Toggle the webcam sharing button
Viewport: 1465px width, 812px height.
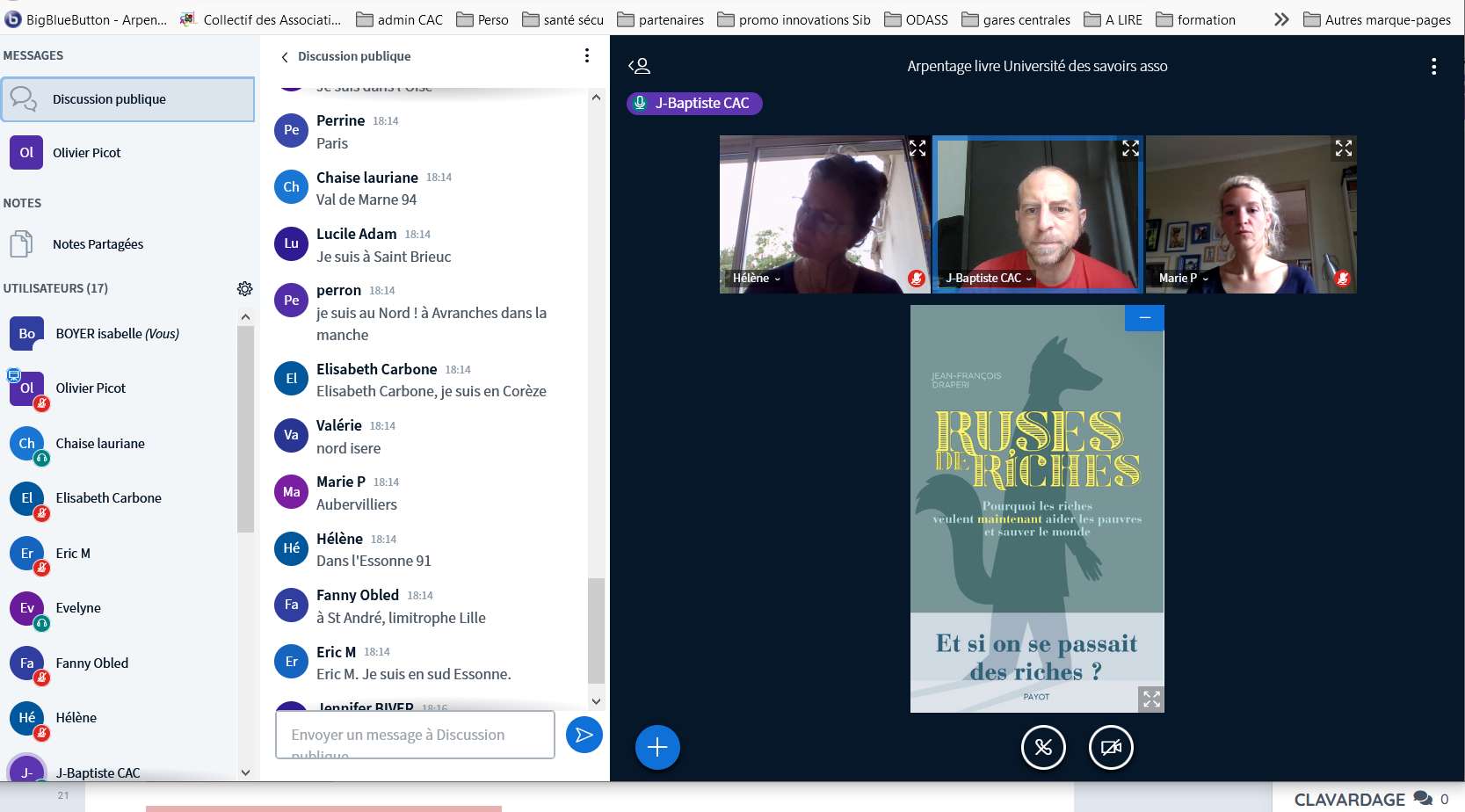(1111, 747)
